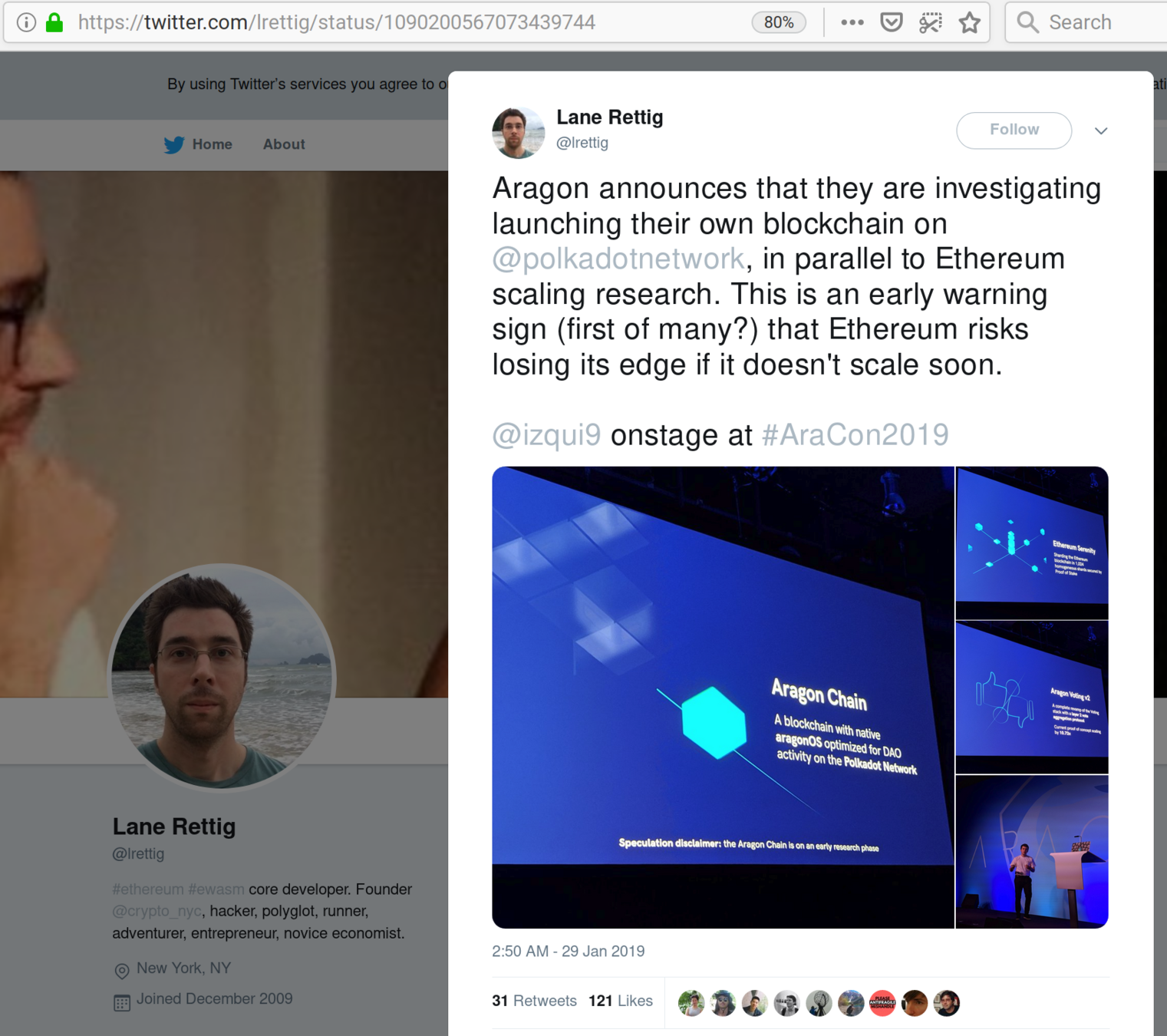Bookmark this page with the star icon

click(970, 22)
